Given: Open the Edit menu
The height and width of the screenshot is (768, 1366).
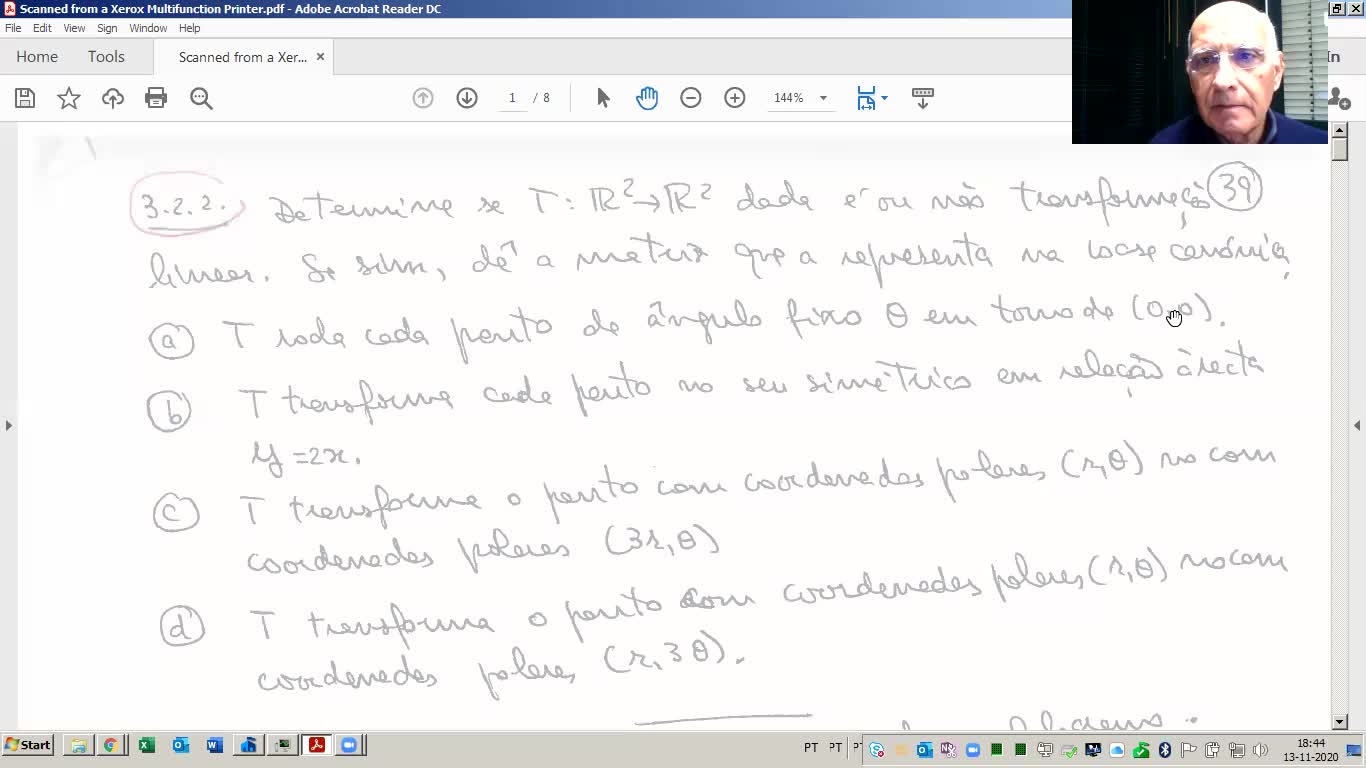Looking at the screenshot, I should [42, 28].
